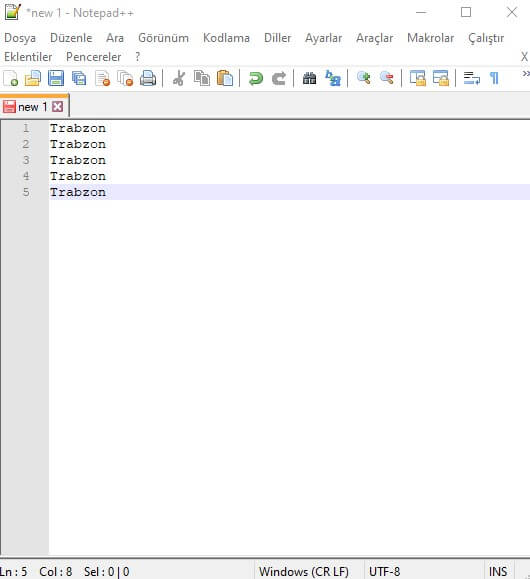This screenshot has width=530, height=579.
Task: Click the Print icon in toolbar
Action: tap(148, 79)
